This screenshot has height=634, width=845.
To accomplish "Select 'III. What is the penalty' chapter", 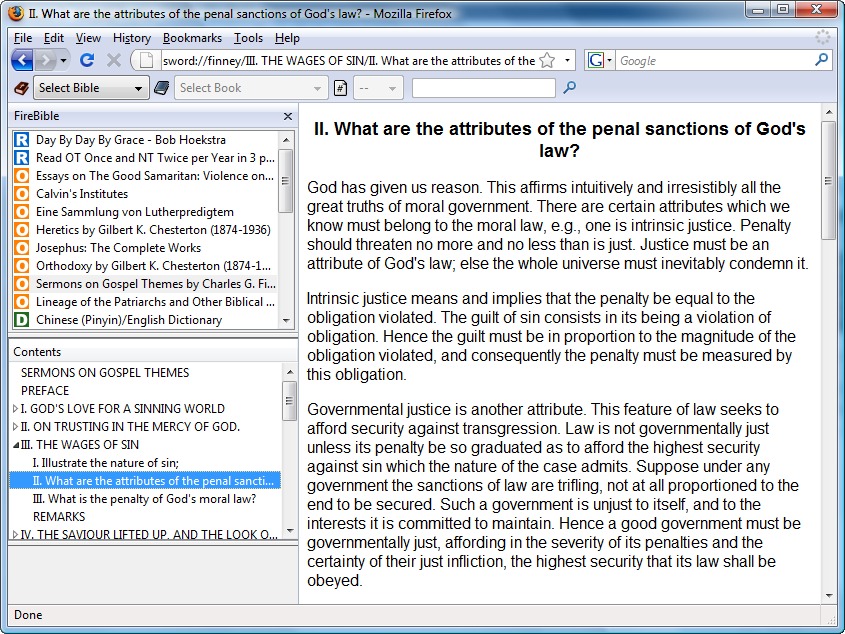I will 144,499.
